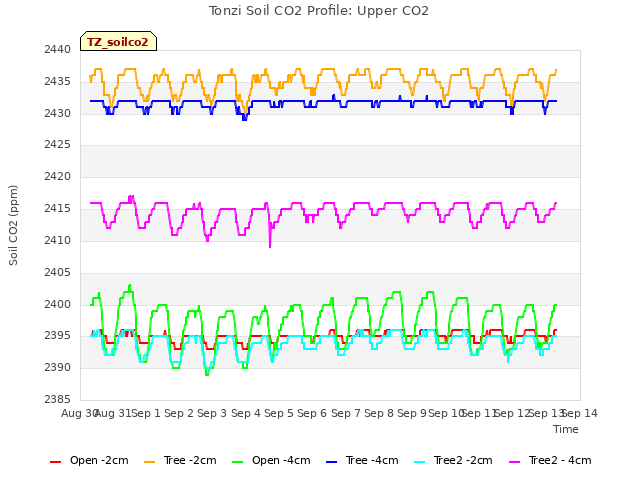Click the 2420 y-axis tick label
Viewport: 640px width, 480px height.
[58, 176]
